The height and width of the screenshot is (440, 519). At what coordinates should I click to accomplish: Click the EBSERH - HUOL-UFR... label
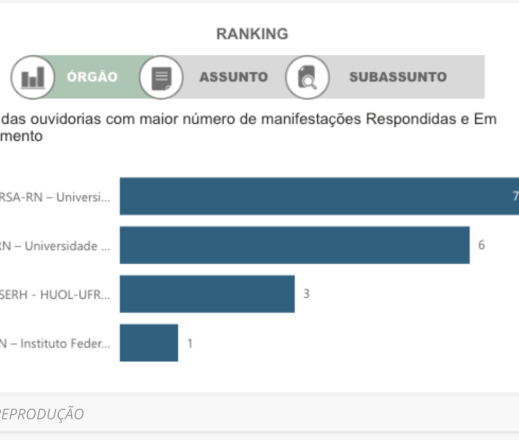[x=55, y=295]
